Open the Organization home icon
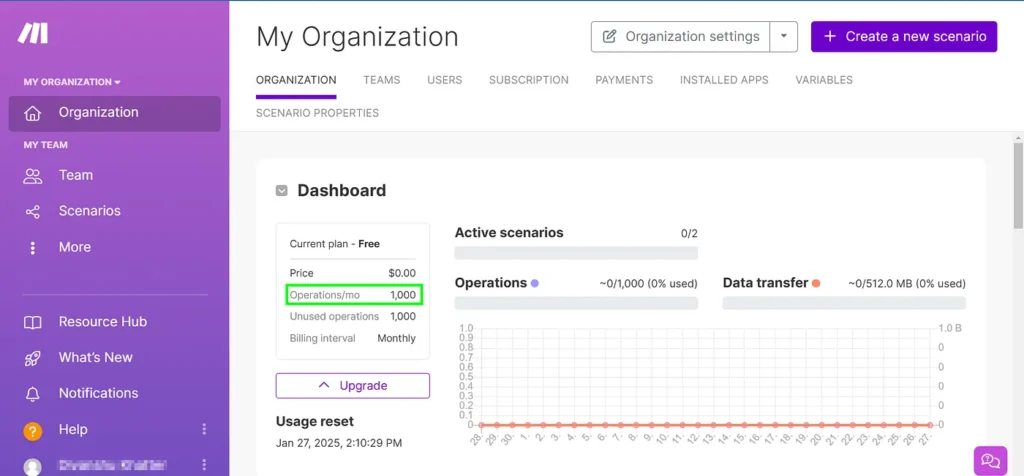This screenshot has height=476, width=1024. click(32, 114)
